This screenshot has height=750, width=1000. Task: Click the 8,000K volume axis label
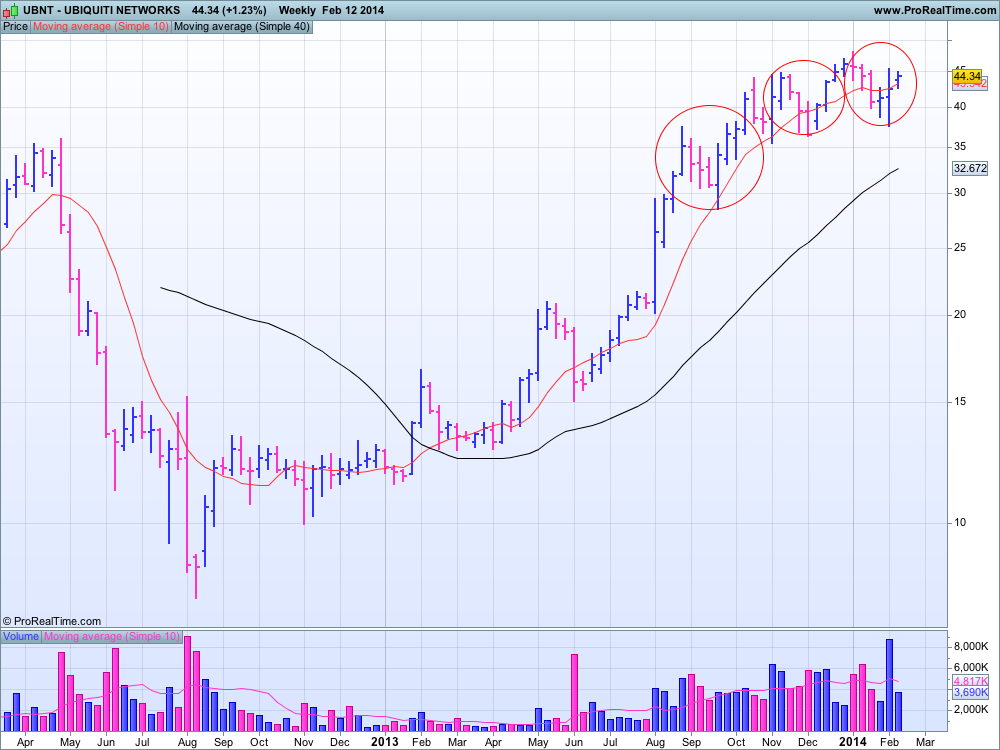971,647
